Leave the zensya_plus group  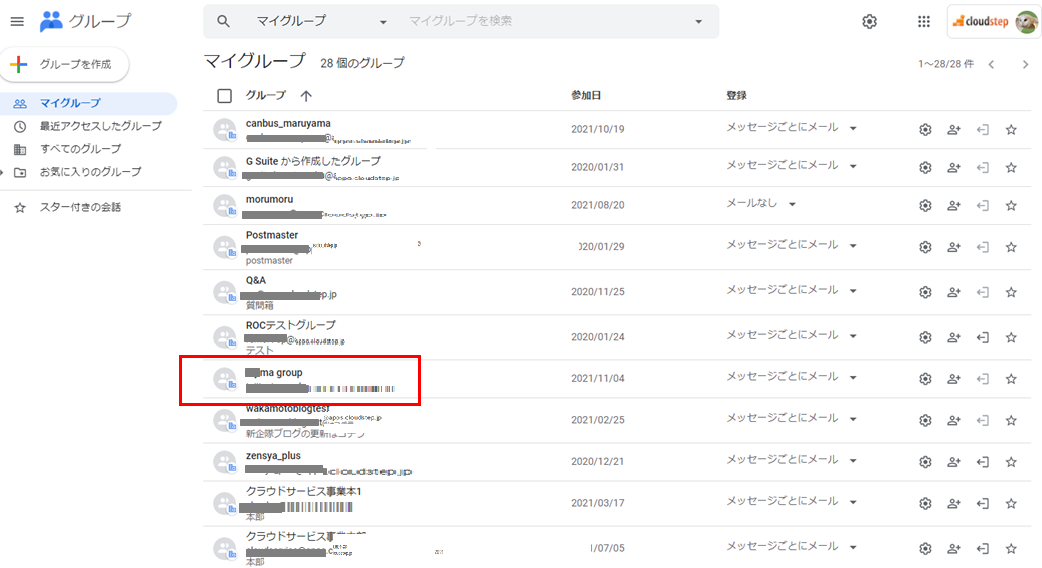(x=982, y=462)
